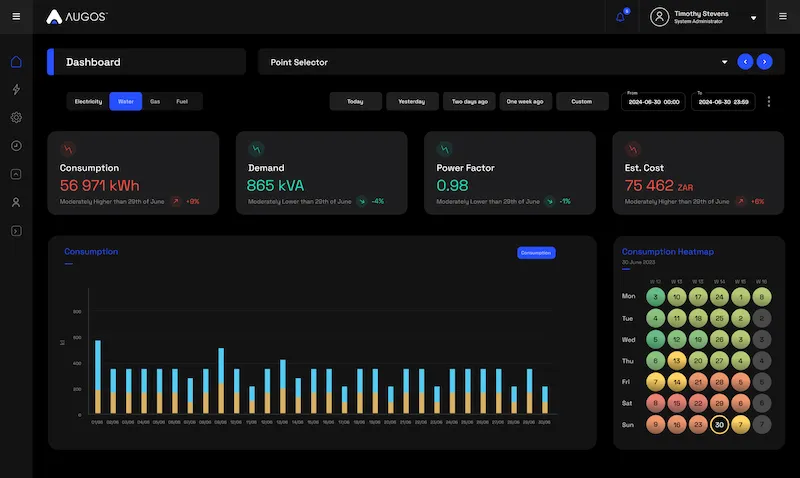Click the down arrow beside -4%
This screenshot has height=478, width=800.
point(362,202)
